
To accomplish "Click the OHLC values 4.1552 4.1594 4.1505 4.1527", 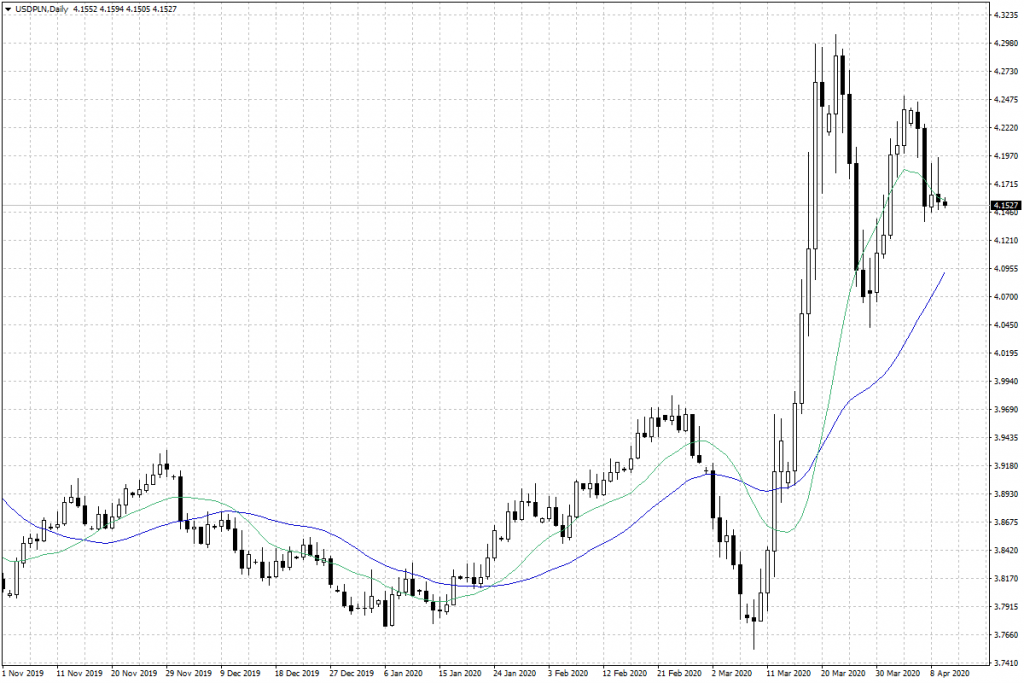I will (125, 9).
